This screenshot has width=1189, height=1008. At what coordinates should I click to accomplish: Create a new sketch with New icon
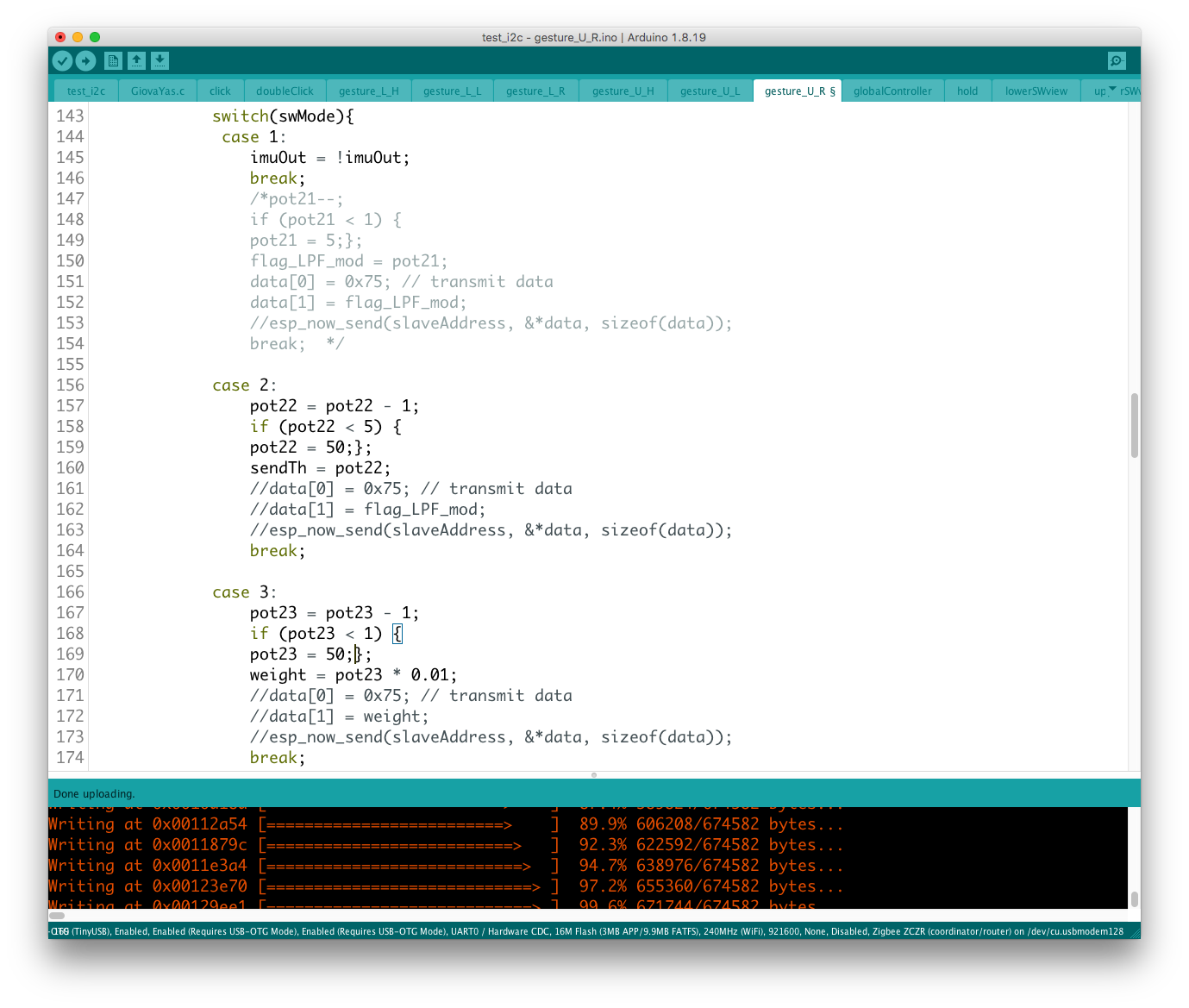coord(113,60)
